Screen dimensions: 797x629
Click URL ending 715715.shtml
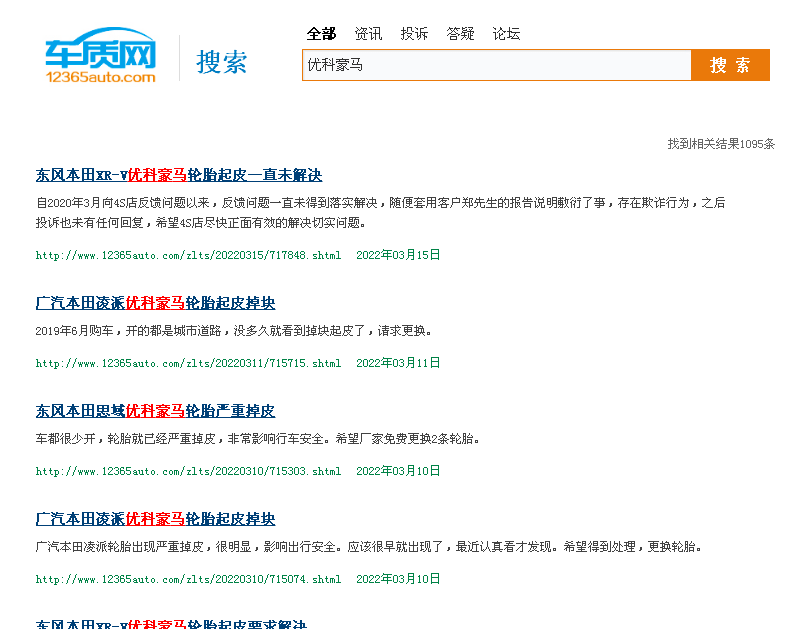(x=188, y=363)
